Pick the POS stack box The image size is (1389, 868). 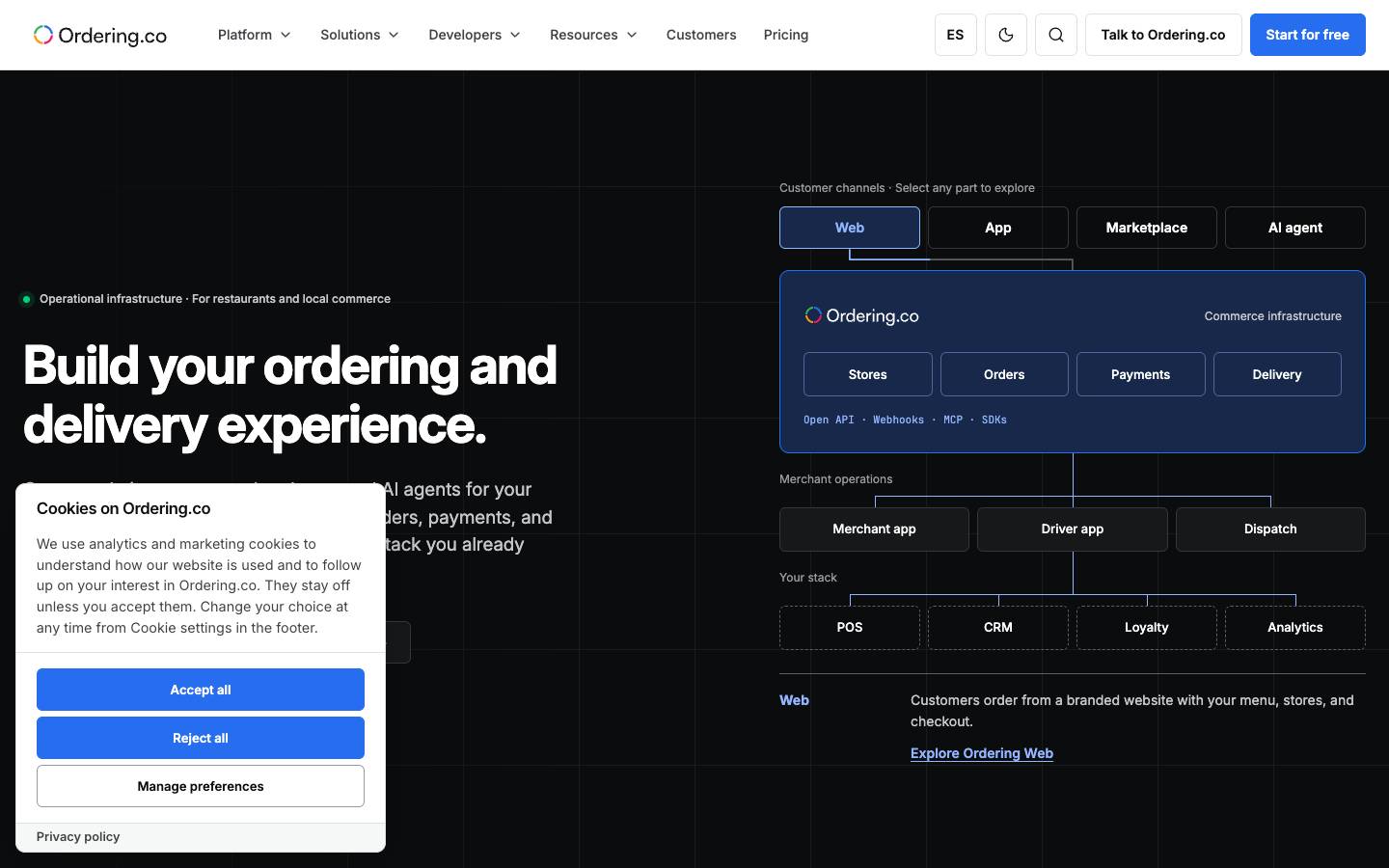[x=850, y=628]
